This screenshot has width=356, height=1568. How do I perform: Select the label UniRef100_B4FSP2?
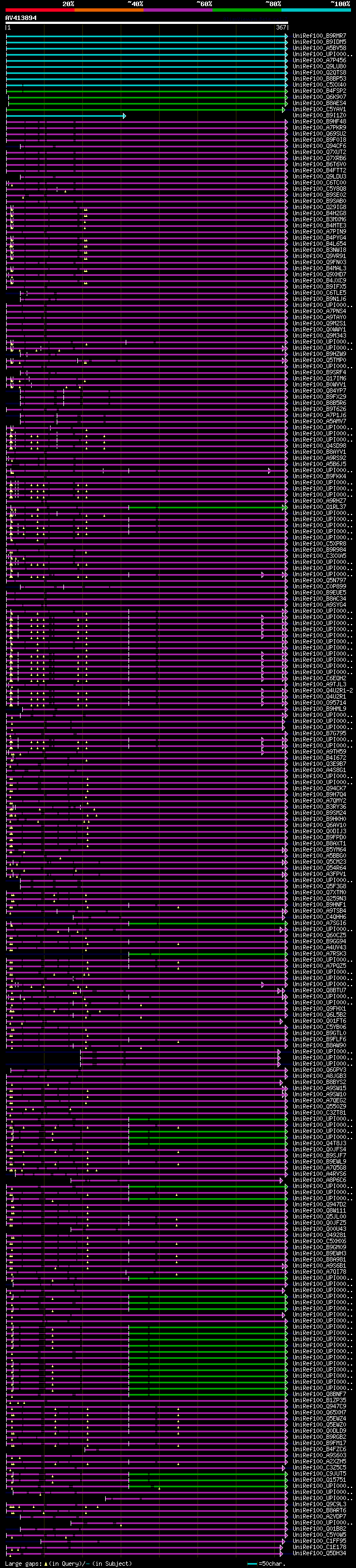coord(319,91)
